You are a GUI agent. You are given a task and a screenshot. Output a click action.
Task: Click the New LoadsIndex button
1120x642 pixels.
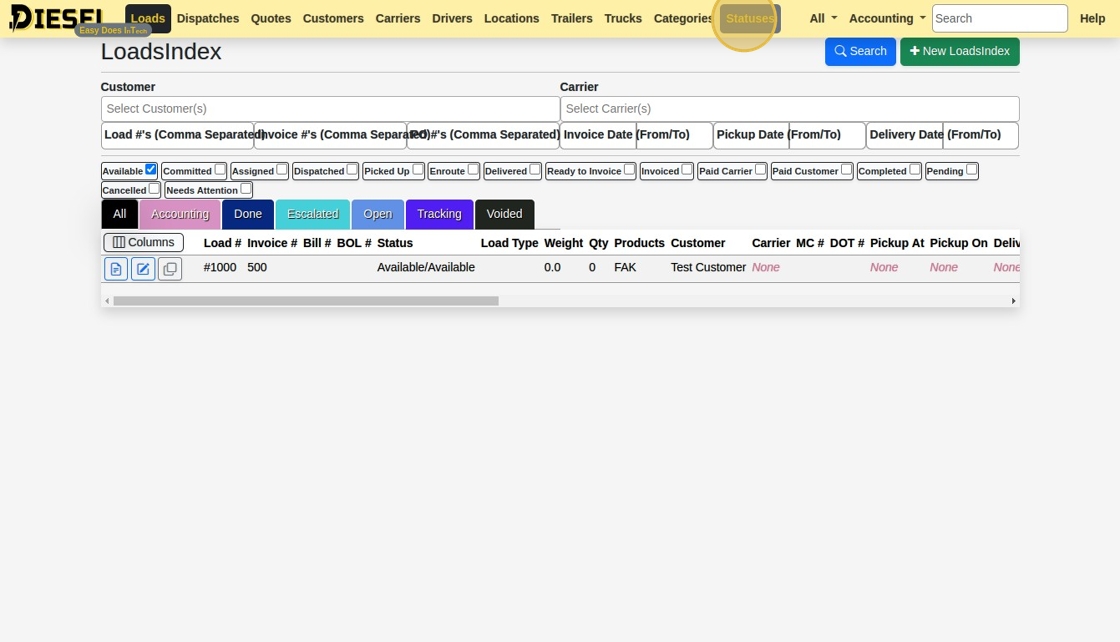click(959, 51)
